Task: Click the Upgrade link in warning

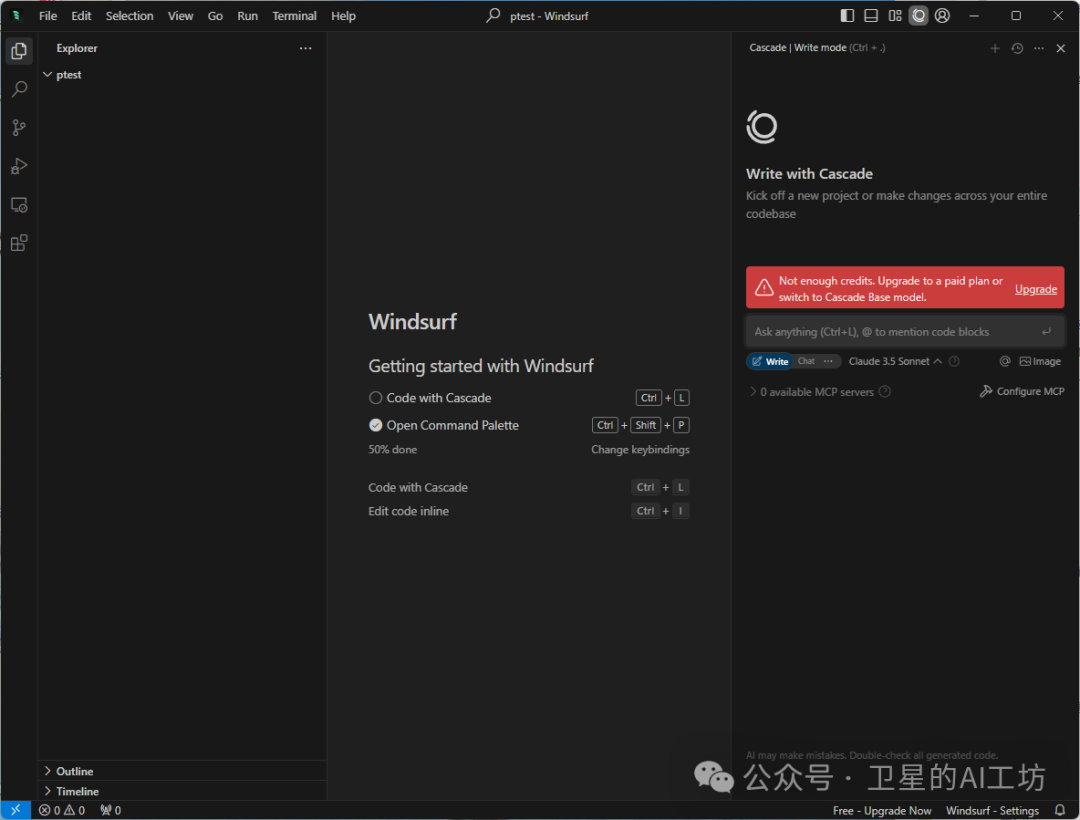Action: coord(1036,289)
